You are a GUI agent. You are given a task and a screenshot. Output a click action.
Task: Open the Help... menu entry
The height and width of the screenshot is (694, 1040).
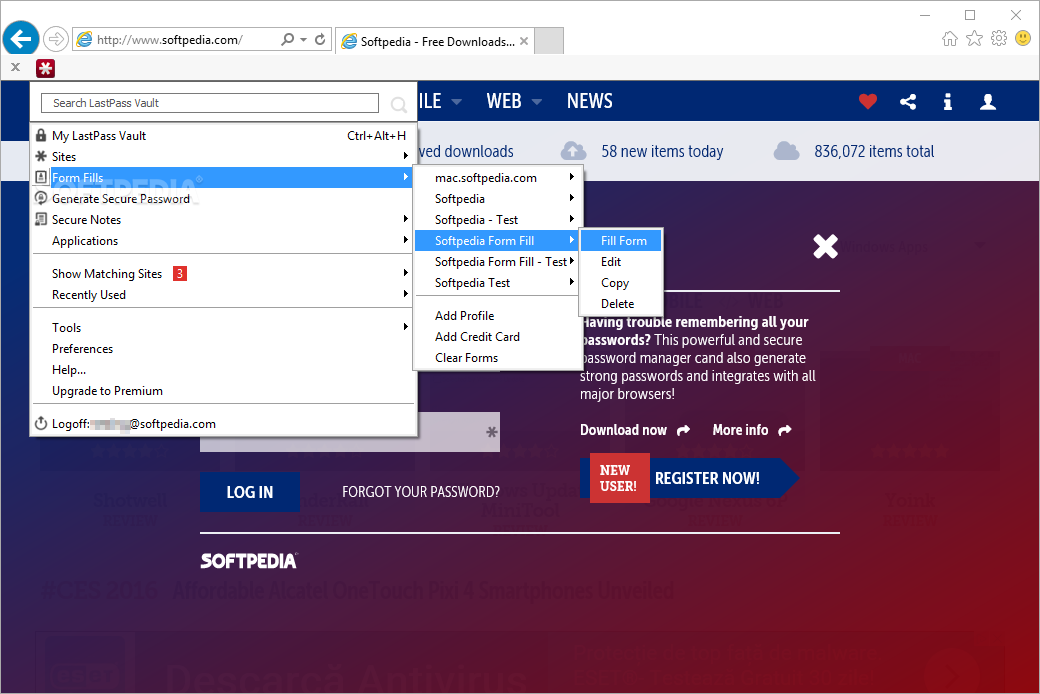tap(224, 370)
